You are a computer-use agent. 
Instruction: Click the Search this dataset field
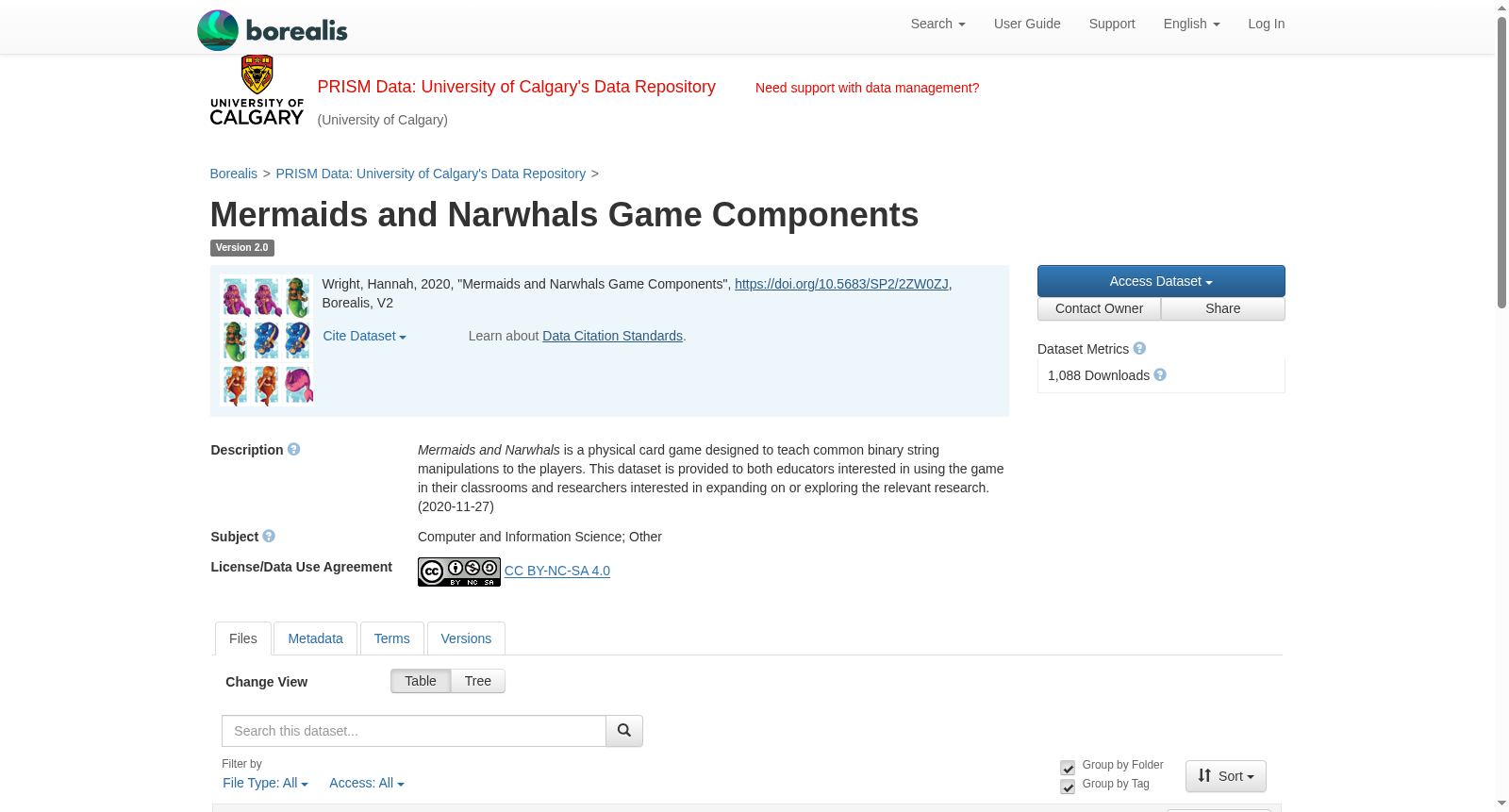[x=414, y=731]
